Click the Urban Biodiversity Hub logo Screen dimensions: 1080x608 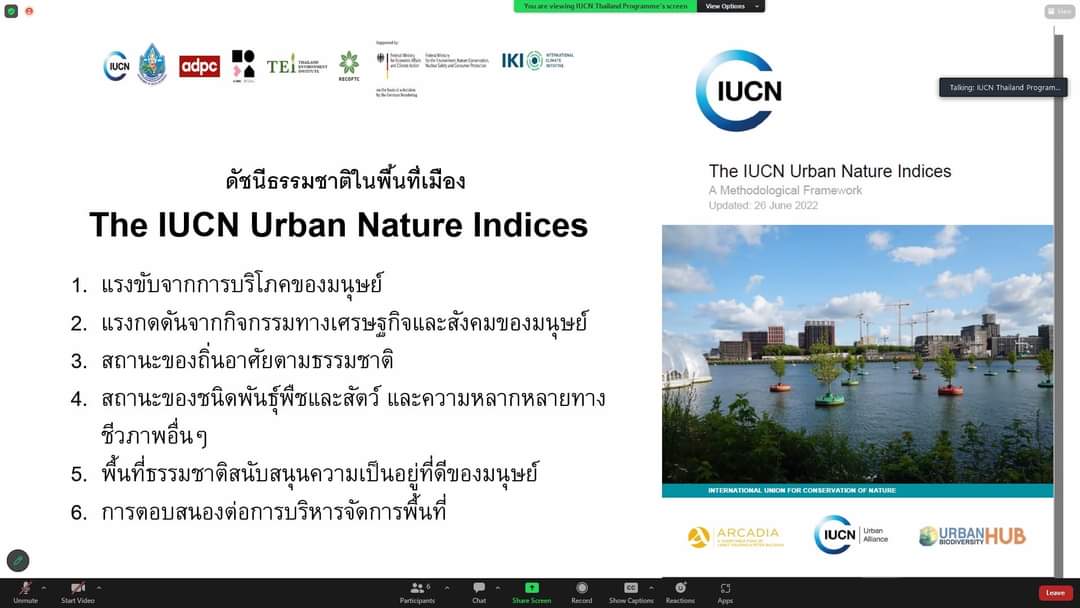[972, 536]
